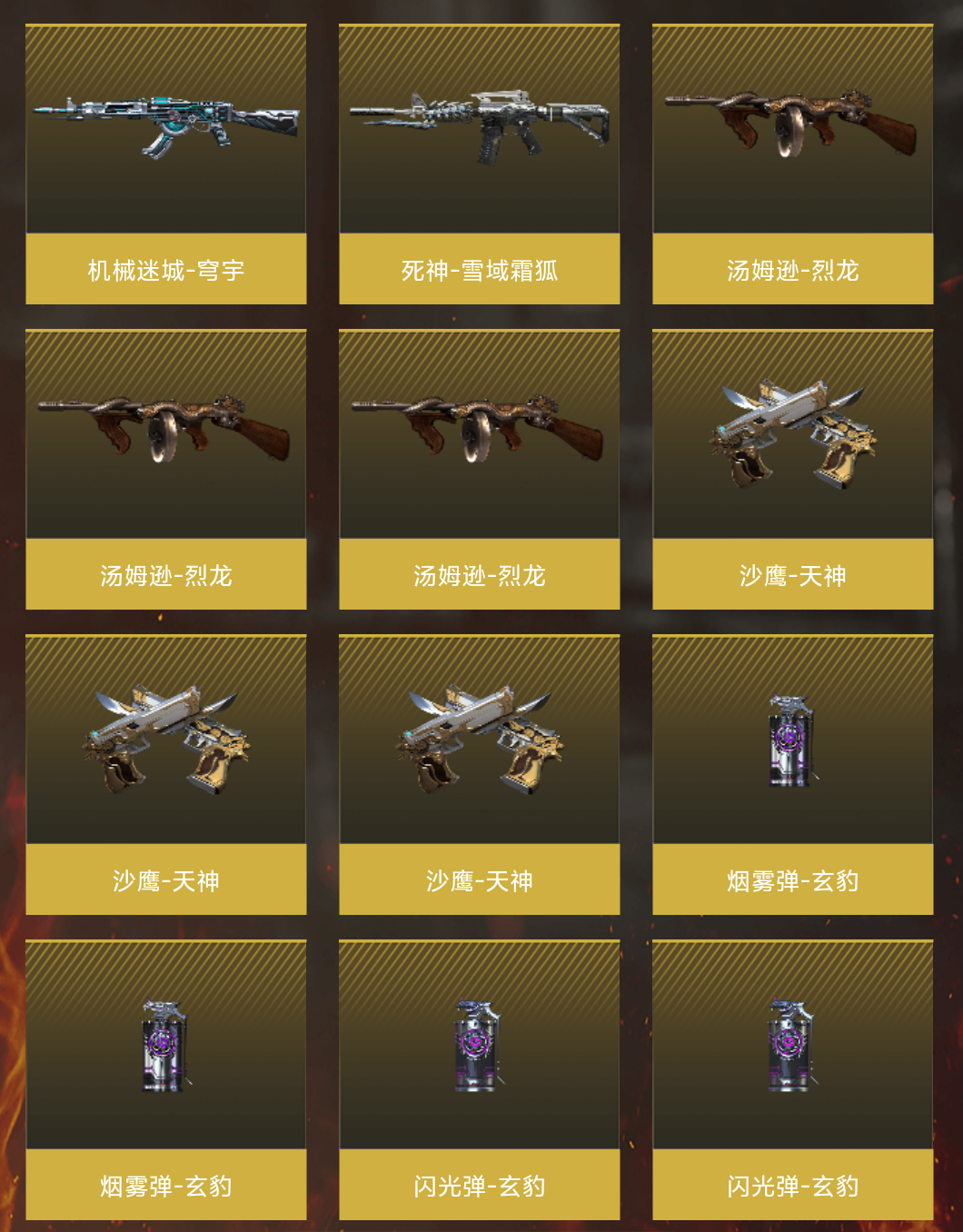The height and width of the screenshot is (1232, 963).
Task: Choose 汤姆逊-烈龙 gun directly below 死神-雪域霜狐 card
Action: [x=478, y=428]
